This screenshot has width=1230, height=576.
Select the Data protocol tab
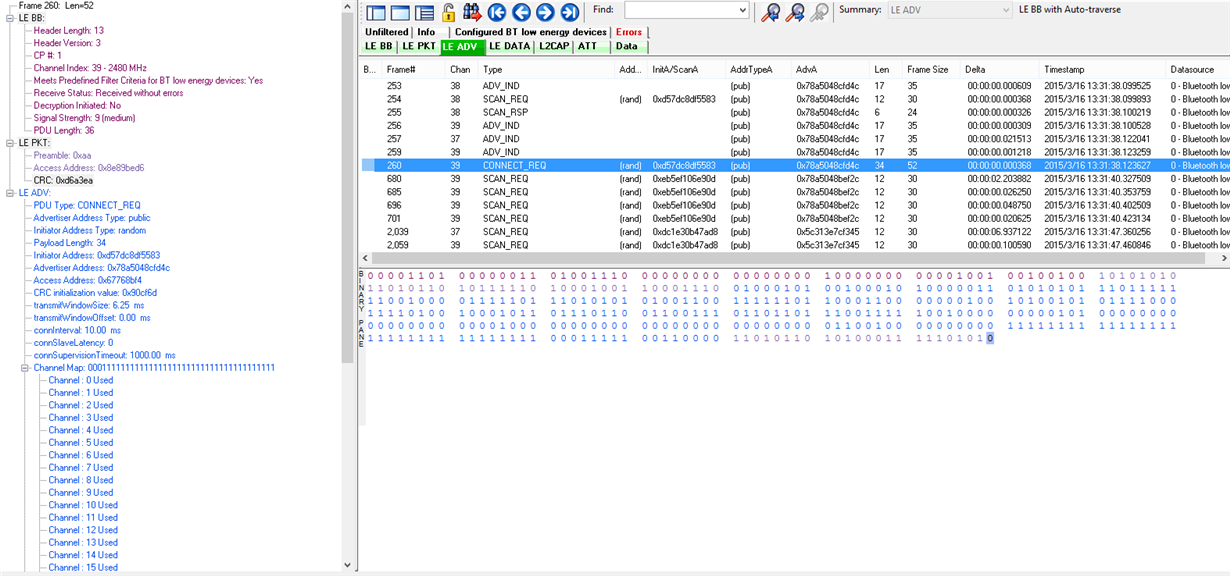tap(627, 46)
